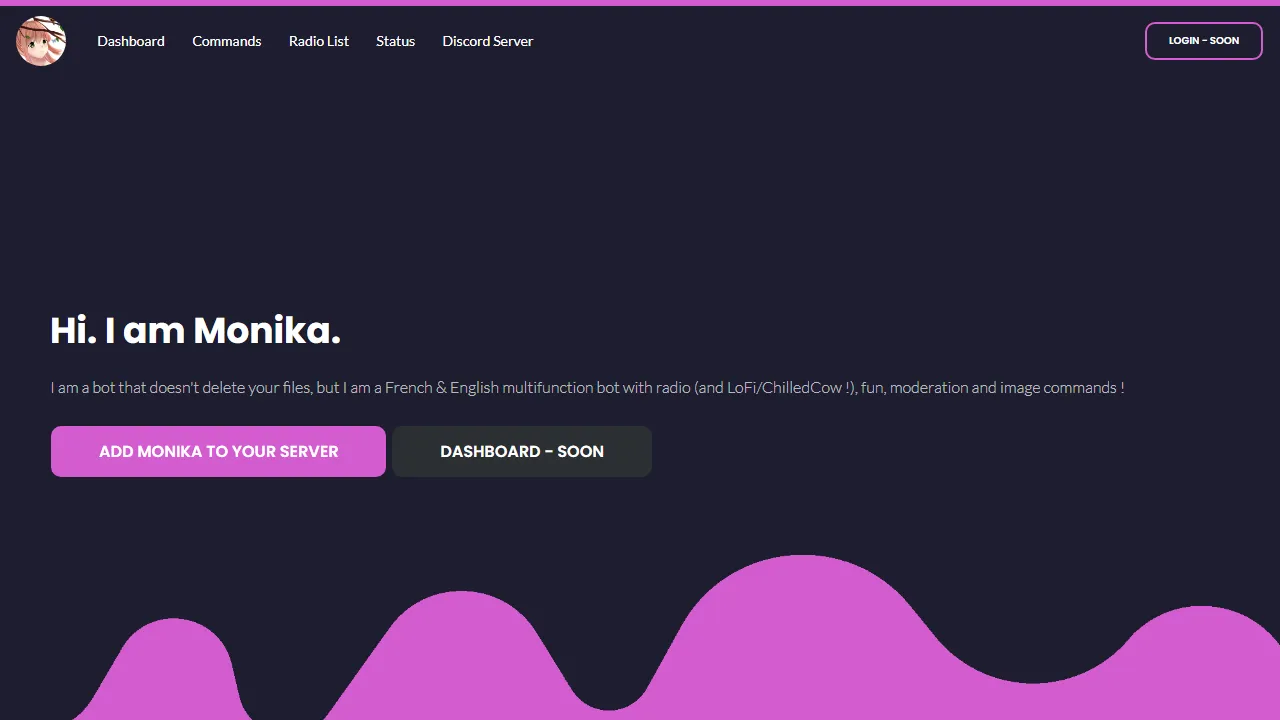
Task: Select the Monika profile picture in the navbar
Action: point(40,41)
